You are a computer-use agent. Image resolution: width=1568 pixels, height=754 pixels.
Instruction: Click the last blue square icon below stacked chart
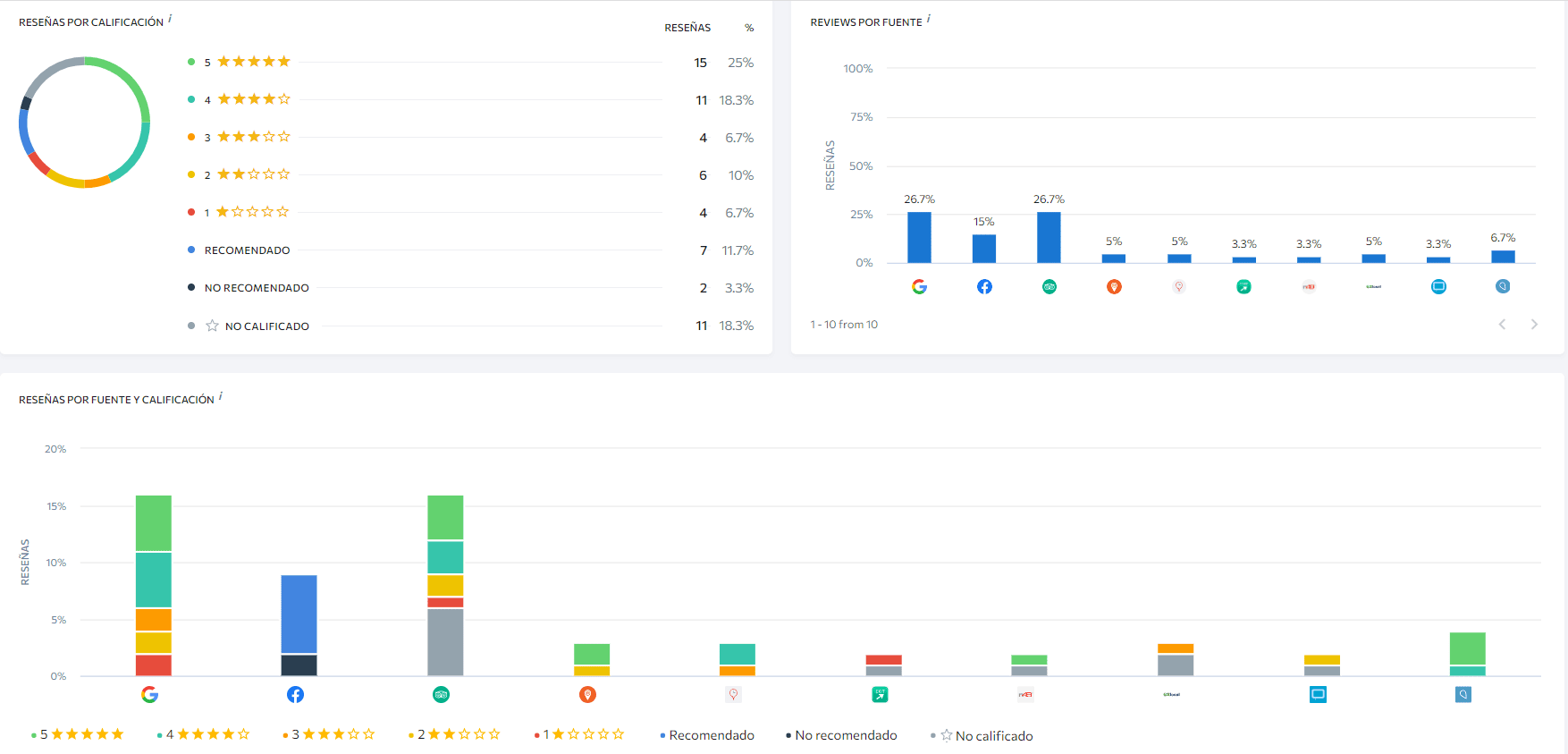1463,694
